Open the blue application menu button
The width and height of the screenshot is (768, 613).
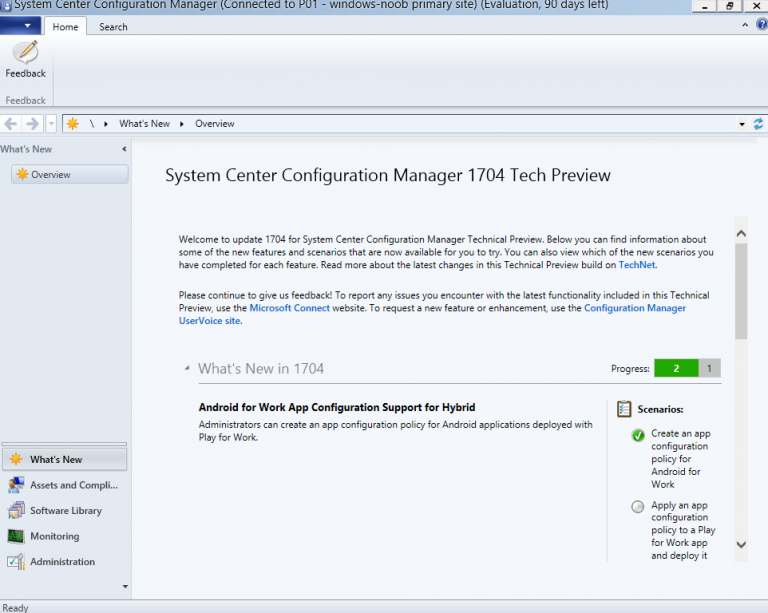(20, 26)
